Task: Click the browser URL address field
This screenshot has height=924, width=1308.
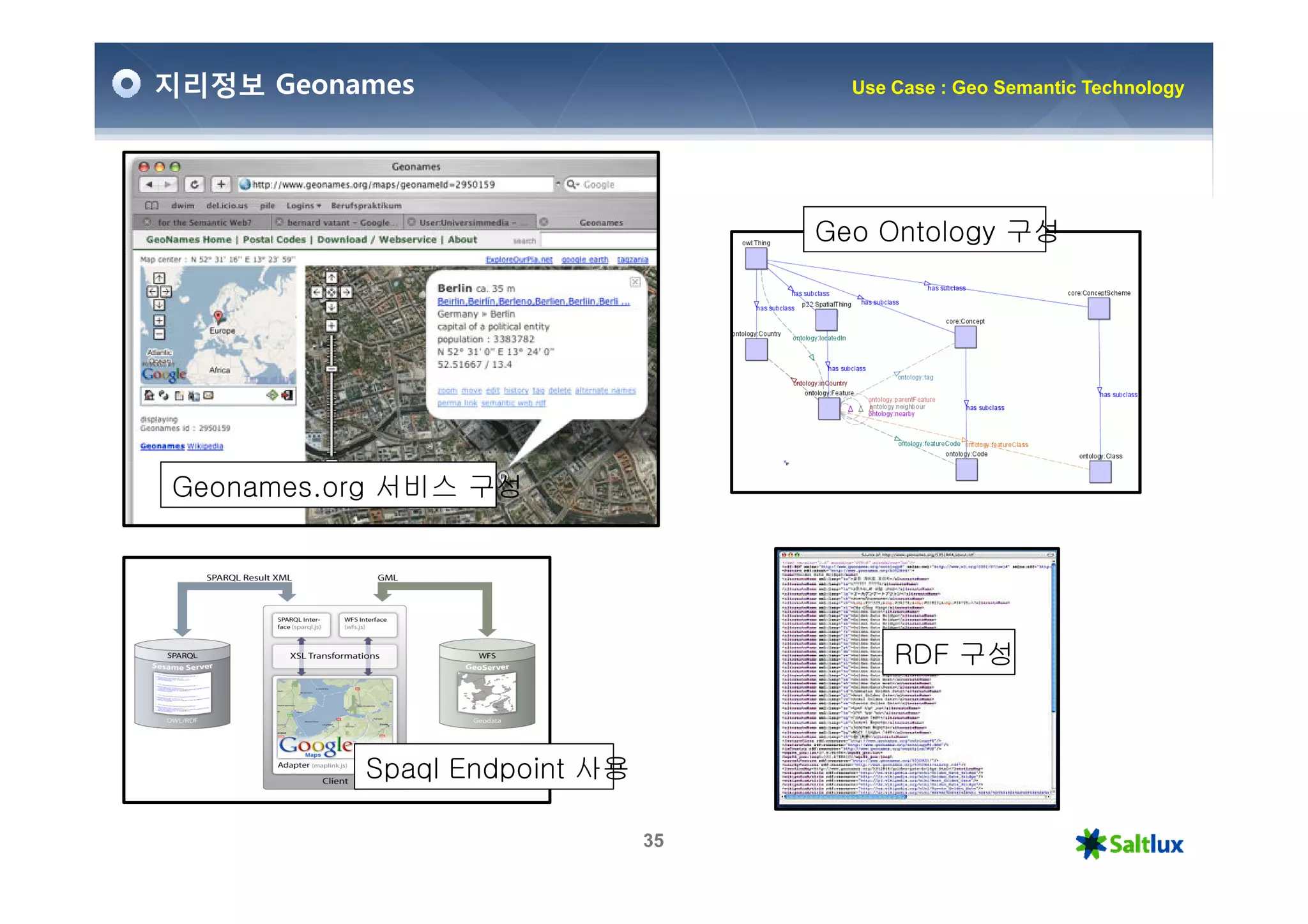Action: pos(396,185)
